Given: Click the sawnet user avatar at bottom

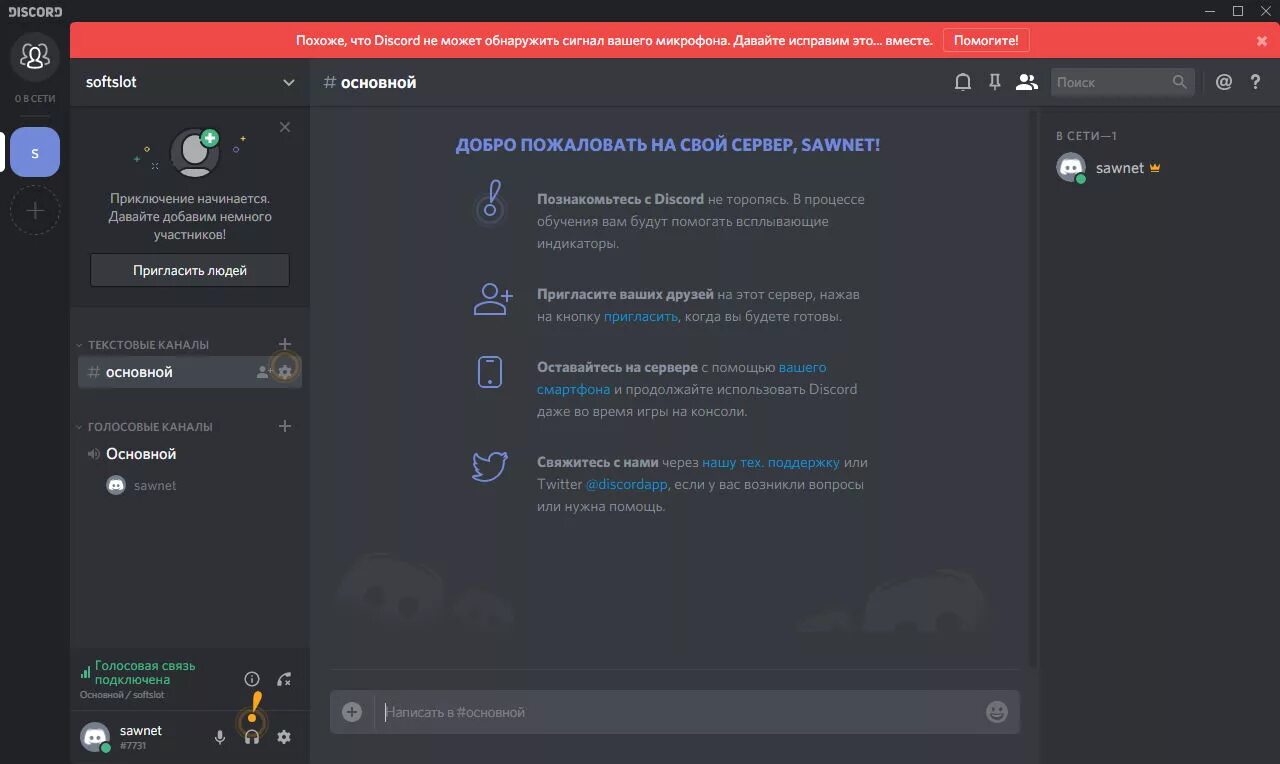Looking at the screenshot, I should [x=96, y=737].
